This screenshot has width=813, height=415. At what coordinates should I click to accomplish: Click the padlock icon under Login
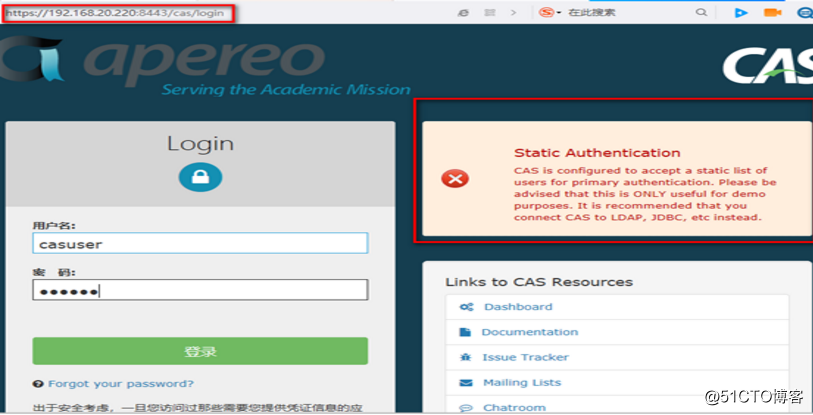(x=201, y=177)
